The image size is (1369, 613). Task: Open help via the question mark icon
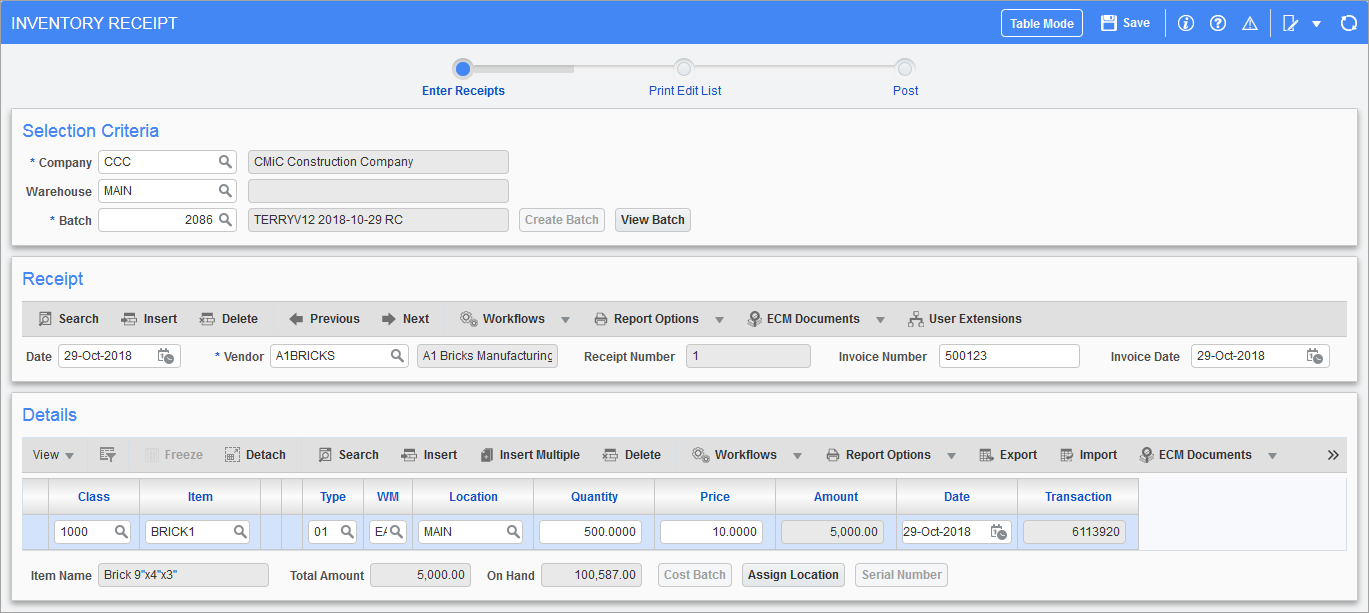point(1217,22)
